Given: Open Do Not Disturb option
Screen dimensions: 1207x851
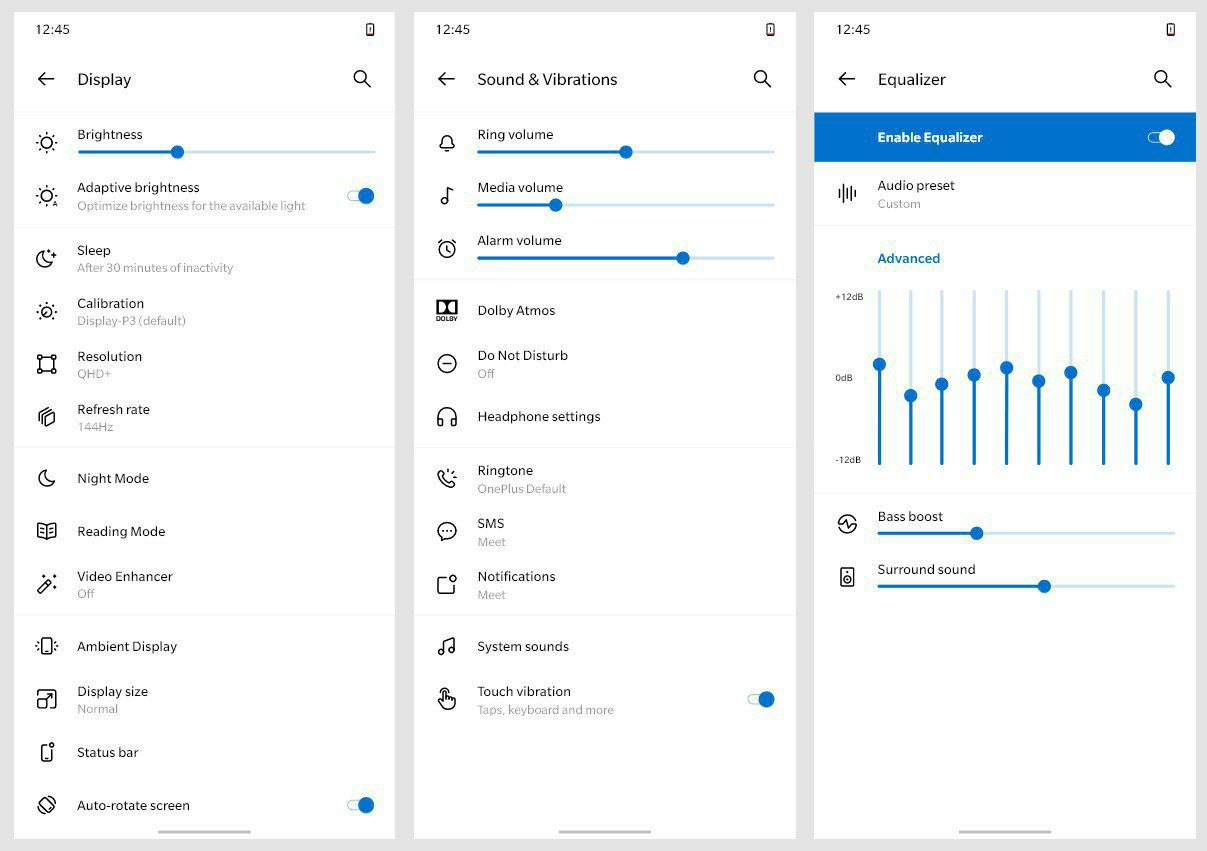Looking at the screenshot, I should click(x=605, y=364).
